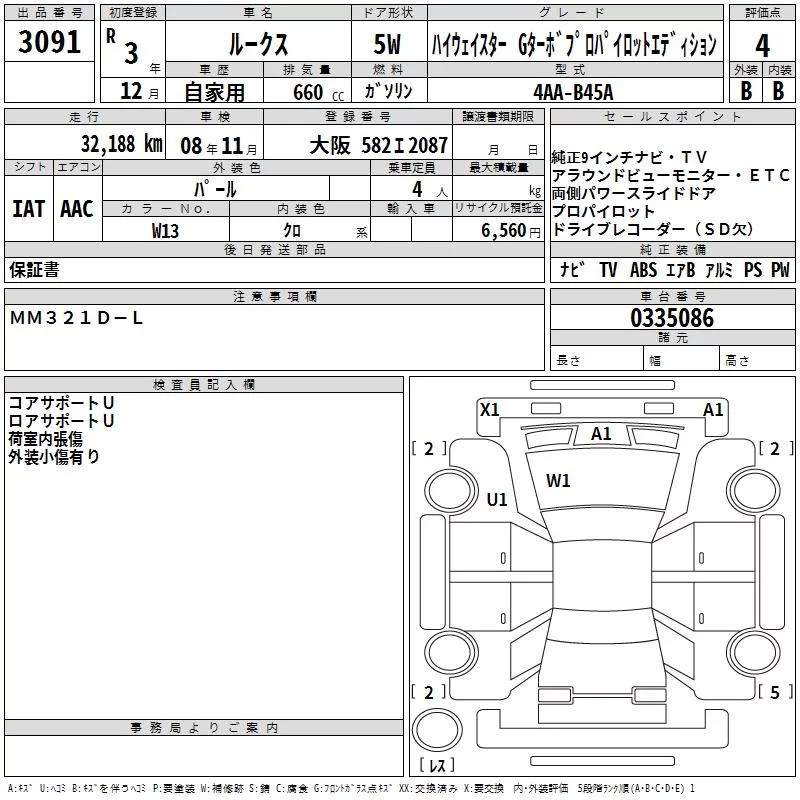Click lot number 3091

49,42
